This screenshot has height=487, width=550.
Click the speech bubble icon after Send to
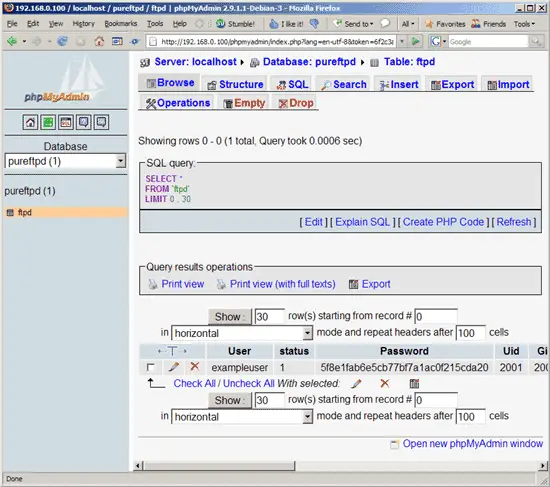(385, 24)
